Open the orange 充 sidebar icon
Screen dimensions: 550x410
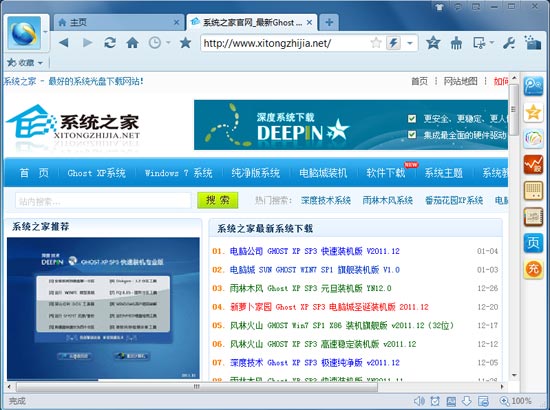point(533,269)
